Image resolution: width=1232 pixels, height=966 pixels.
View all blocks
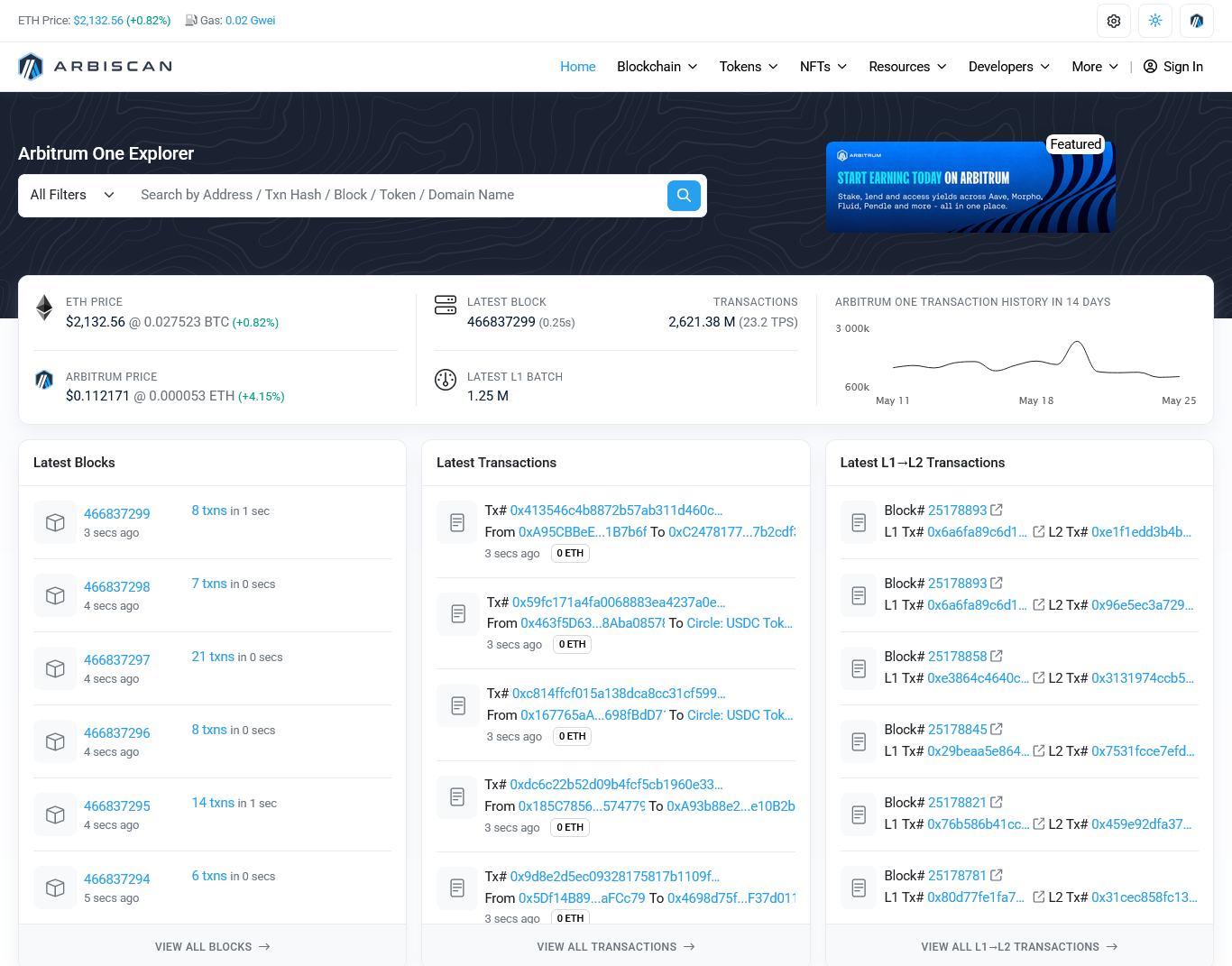pos(213,947)
